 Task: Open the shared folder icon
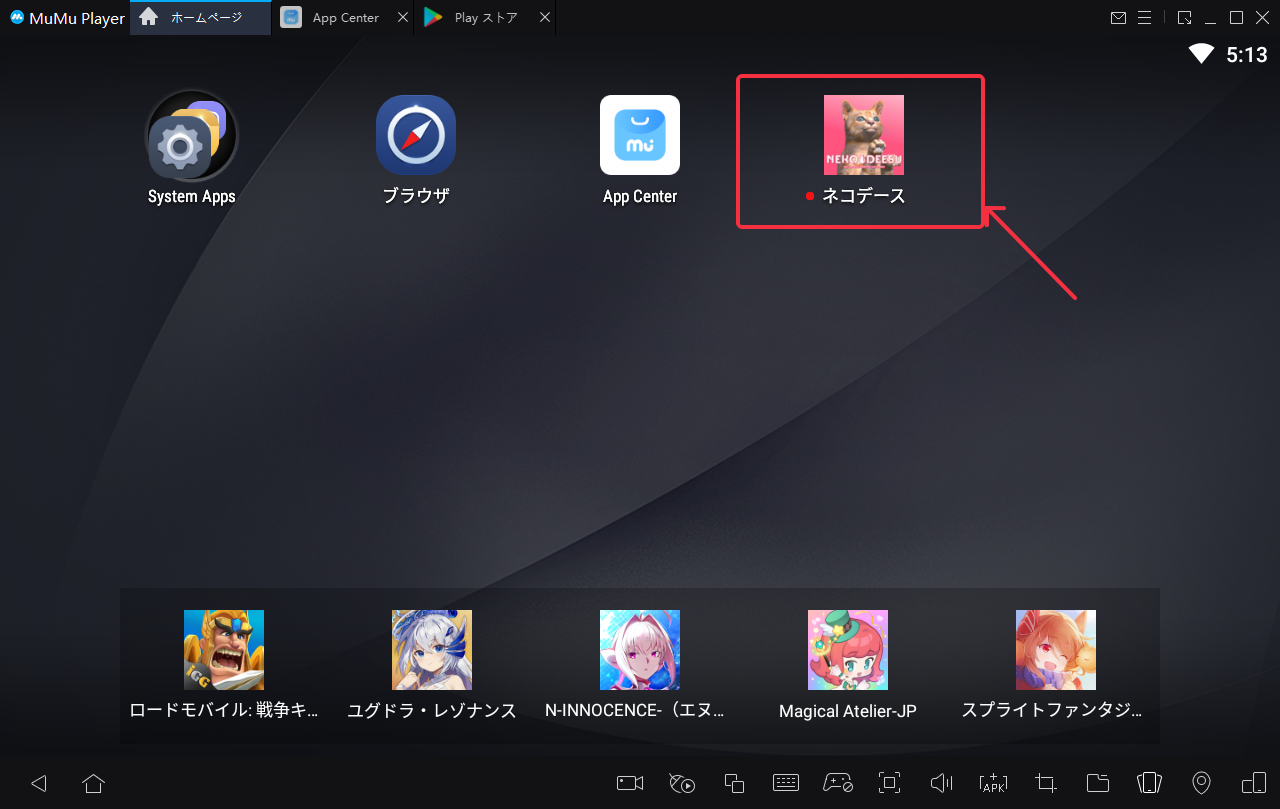click(x=1098, y=783)
